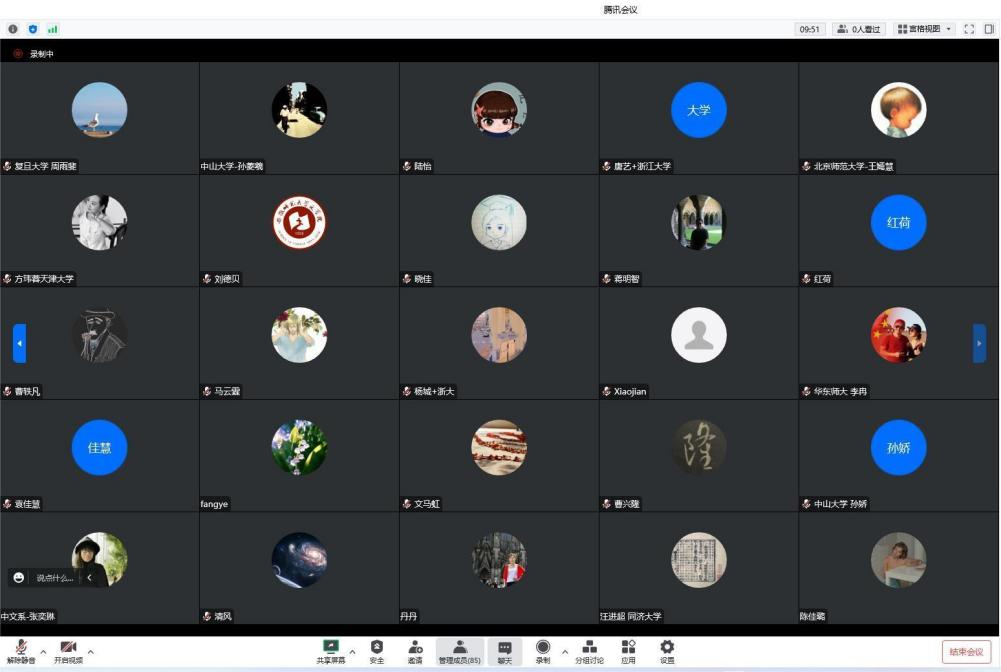The image size is (1001, 672).
Task: Go to previous page of participants
Action: [19, 343]
